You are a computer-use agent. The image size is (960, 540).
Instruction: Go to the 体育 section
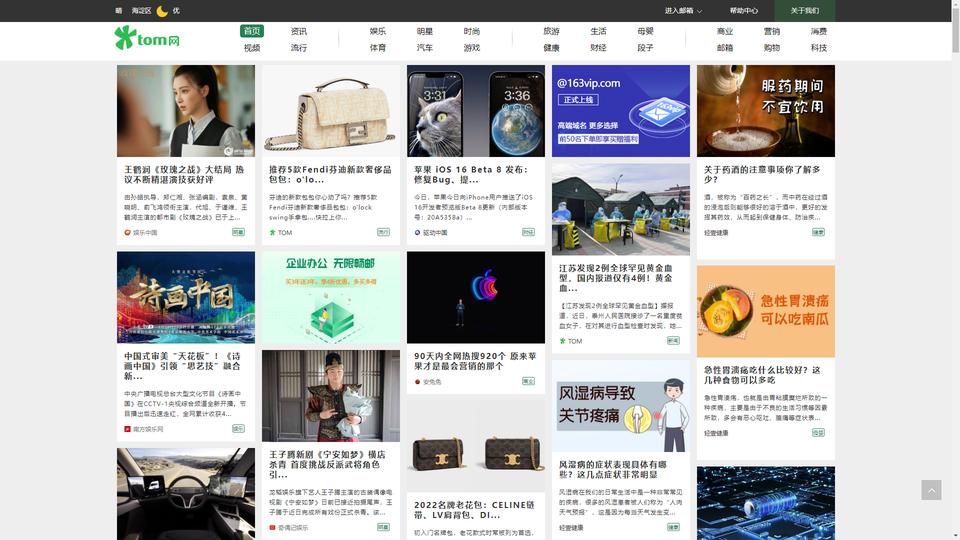(x=378, y=48)
